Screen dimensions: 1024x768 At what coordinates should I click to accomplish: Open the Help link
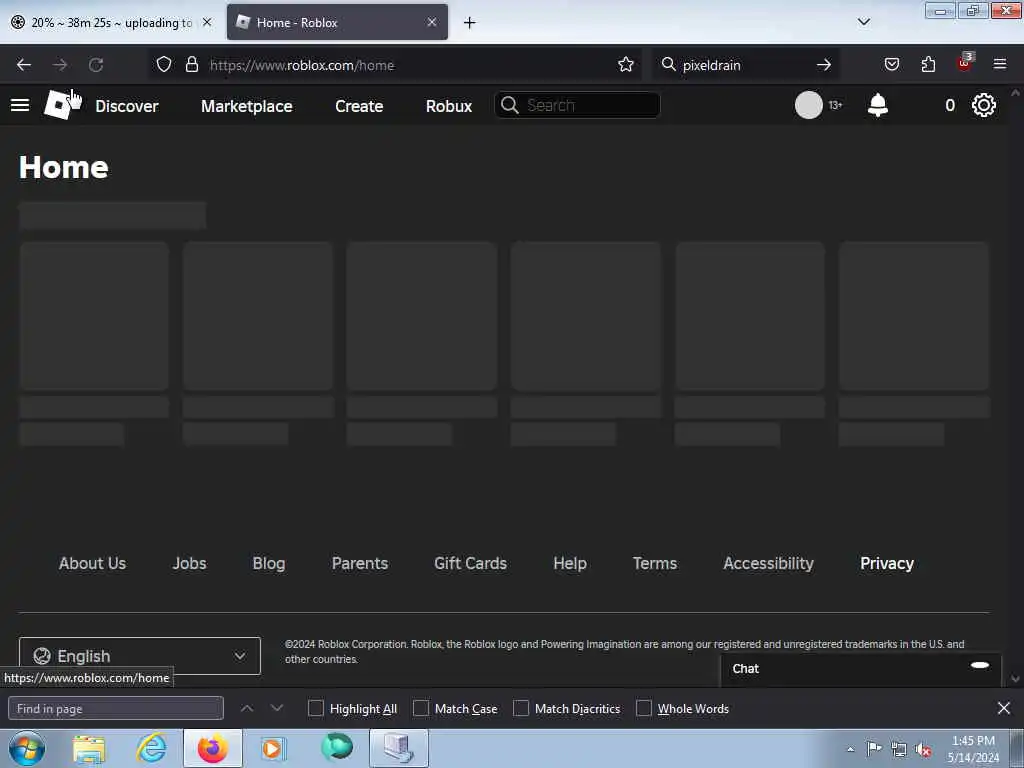(x=569, y=563)
